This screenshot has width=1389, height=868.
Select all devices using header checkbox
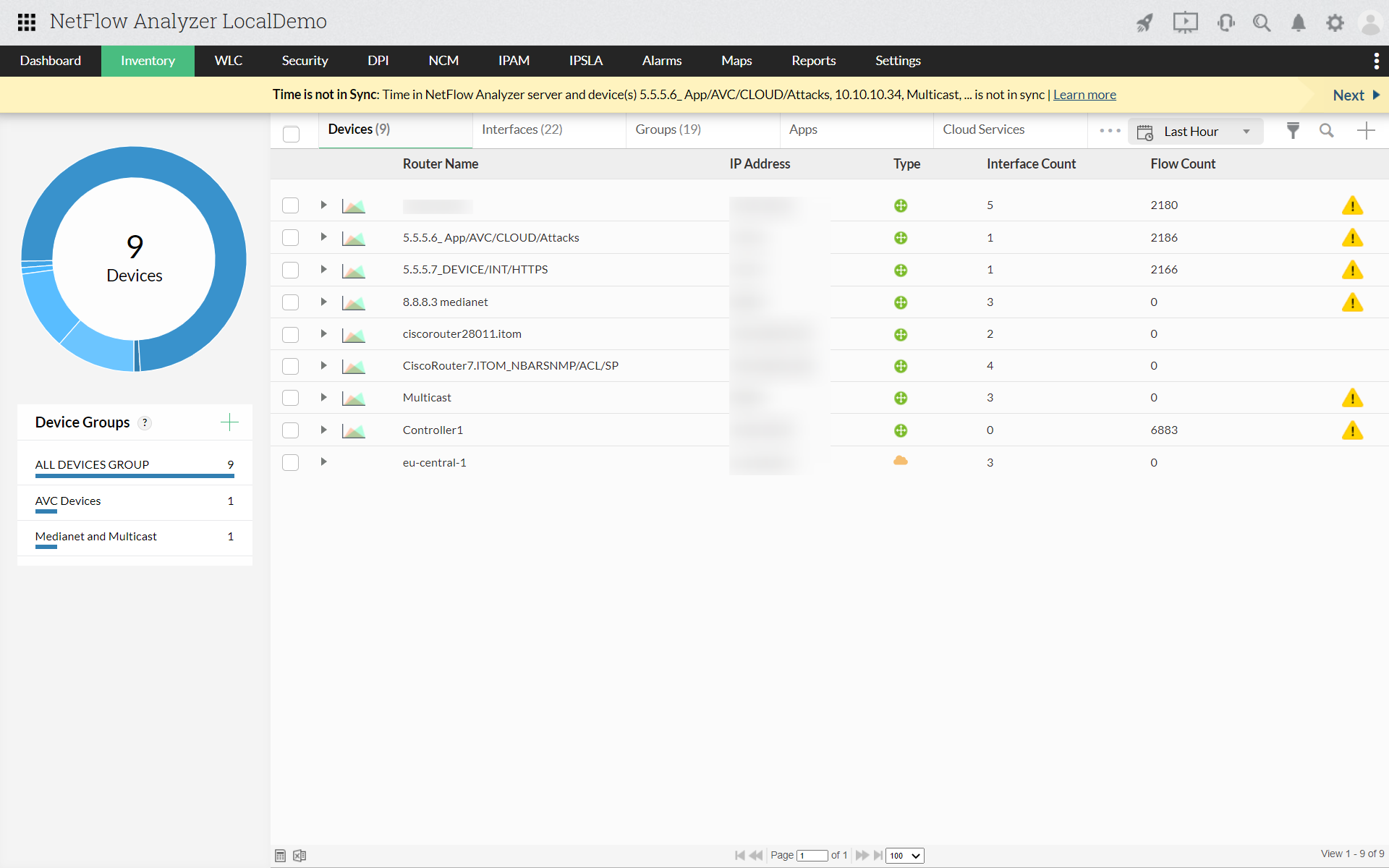292,134
